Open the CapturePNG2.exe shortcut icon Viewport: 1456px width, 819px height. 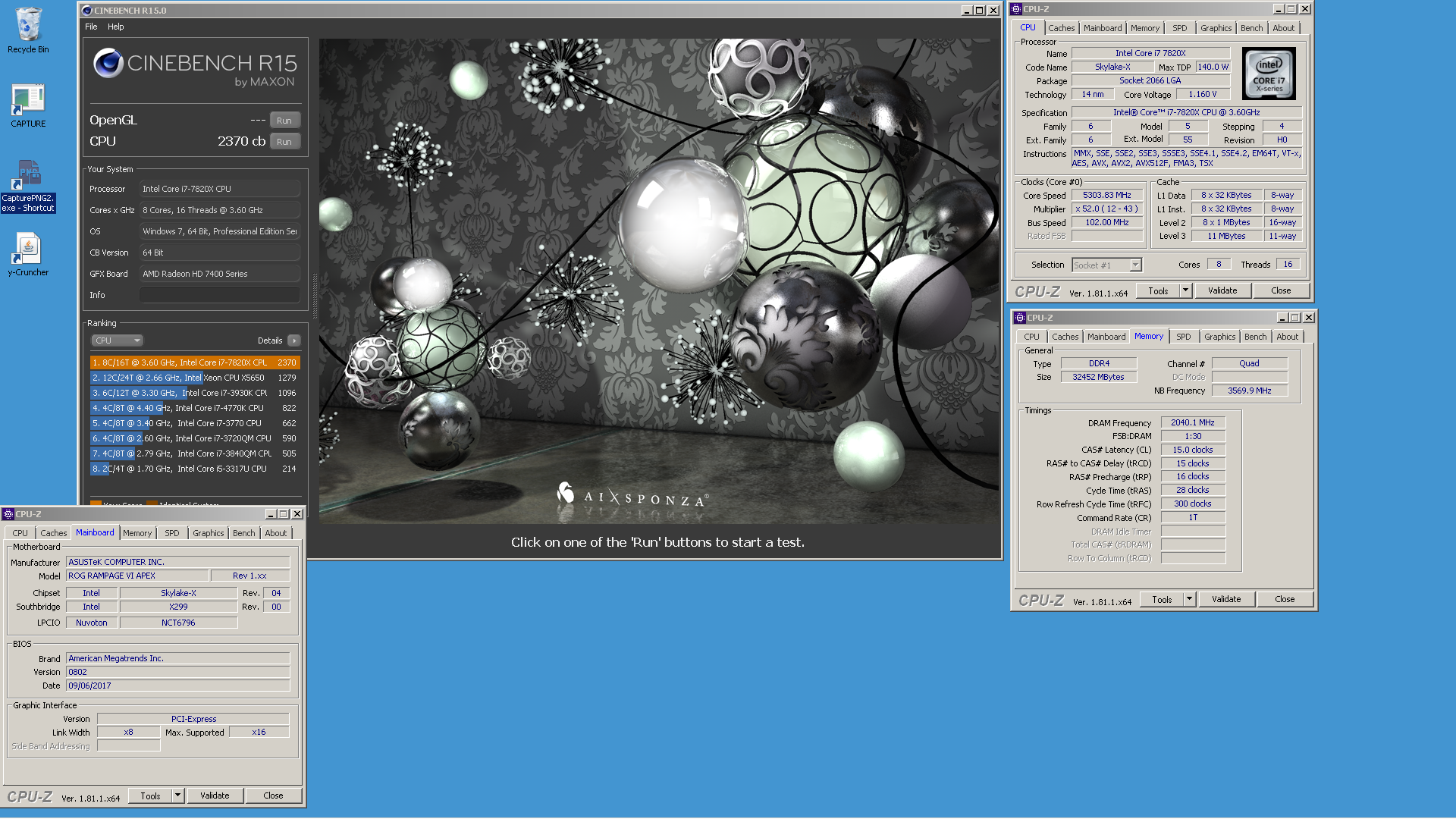point(28,186)
